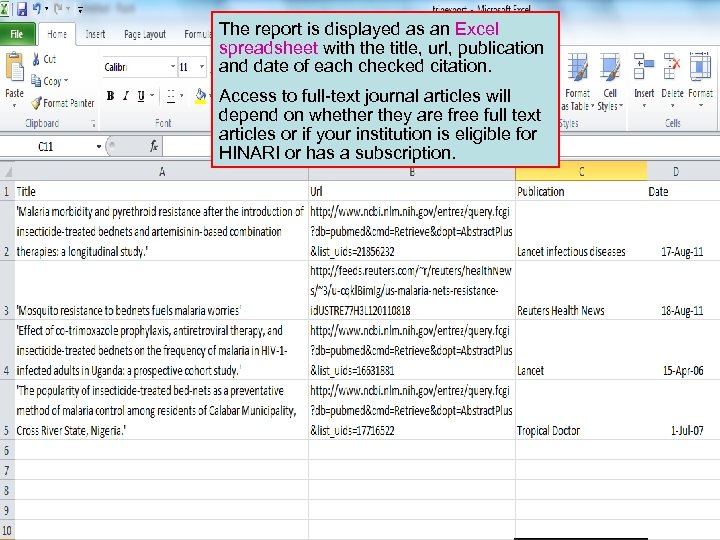This screenshot has height=540, width=720.
Task: Click the 'Url' header cell
Action: click(412, 191)
